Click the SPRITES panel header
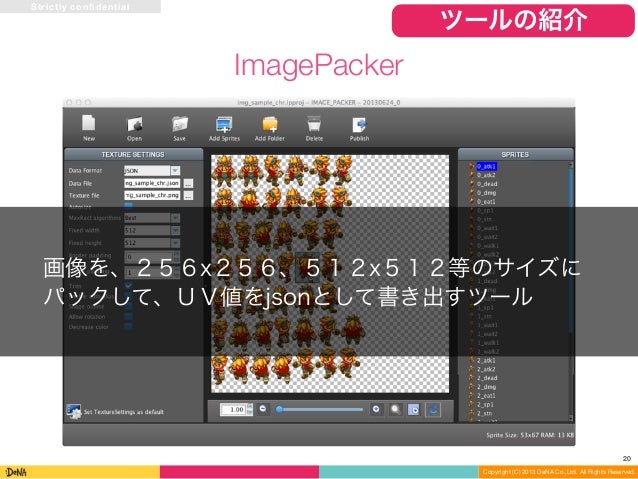 point(515,155)
